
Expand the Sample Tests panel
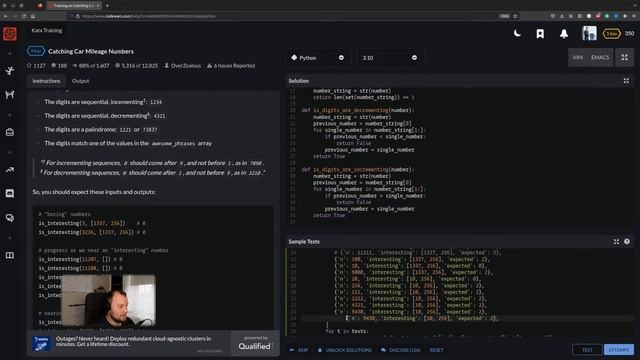click(616, 242)
